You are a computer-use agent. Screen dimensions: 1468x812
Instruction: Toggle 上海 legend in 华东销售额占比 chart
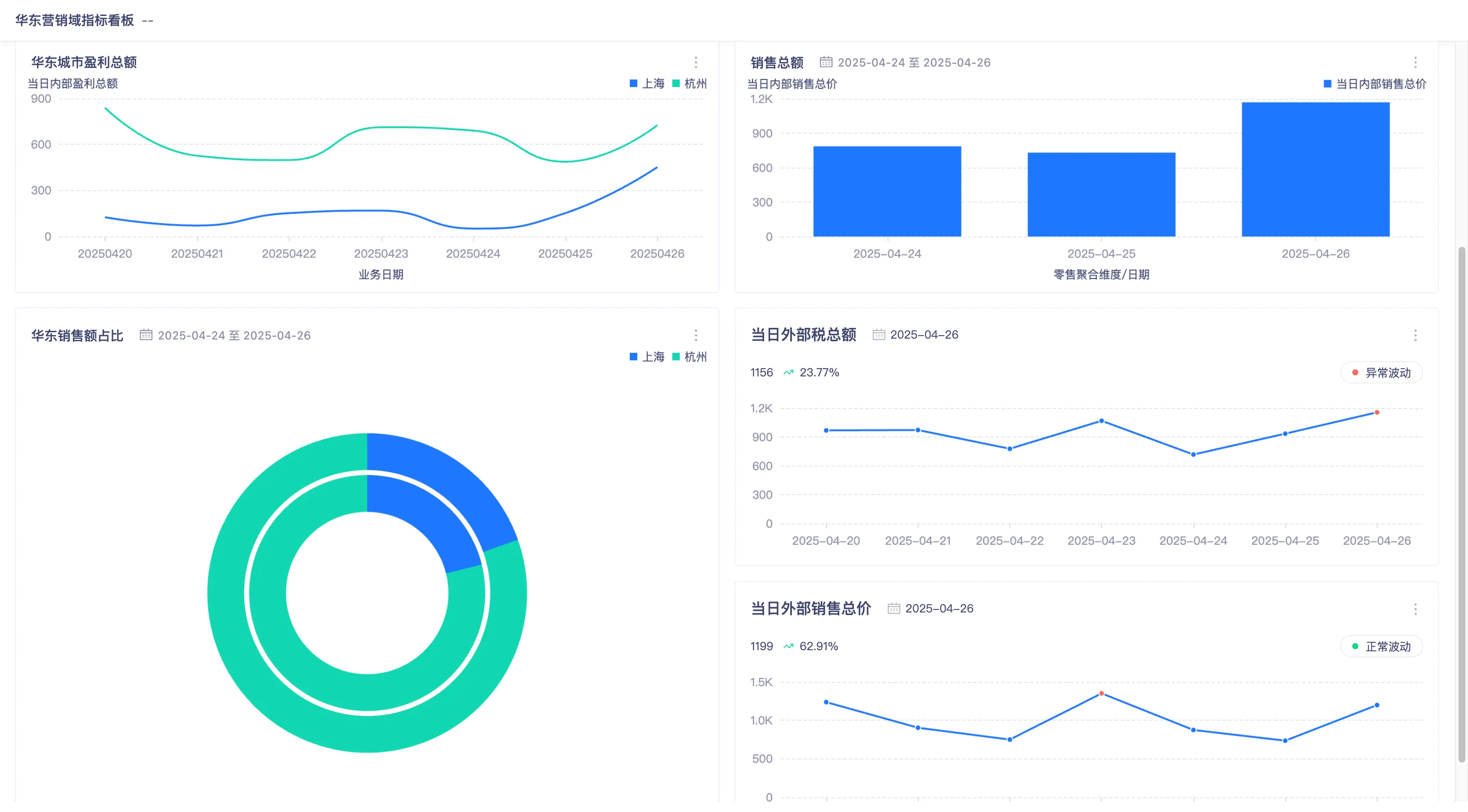coord(647,357)
